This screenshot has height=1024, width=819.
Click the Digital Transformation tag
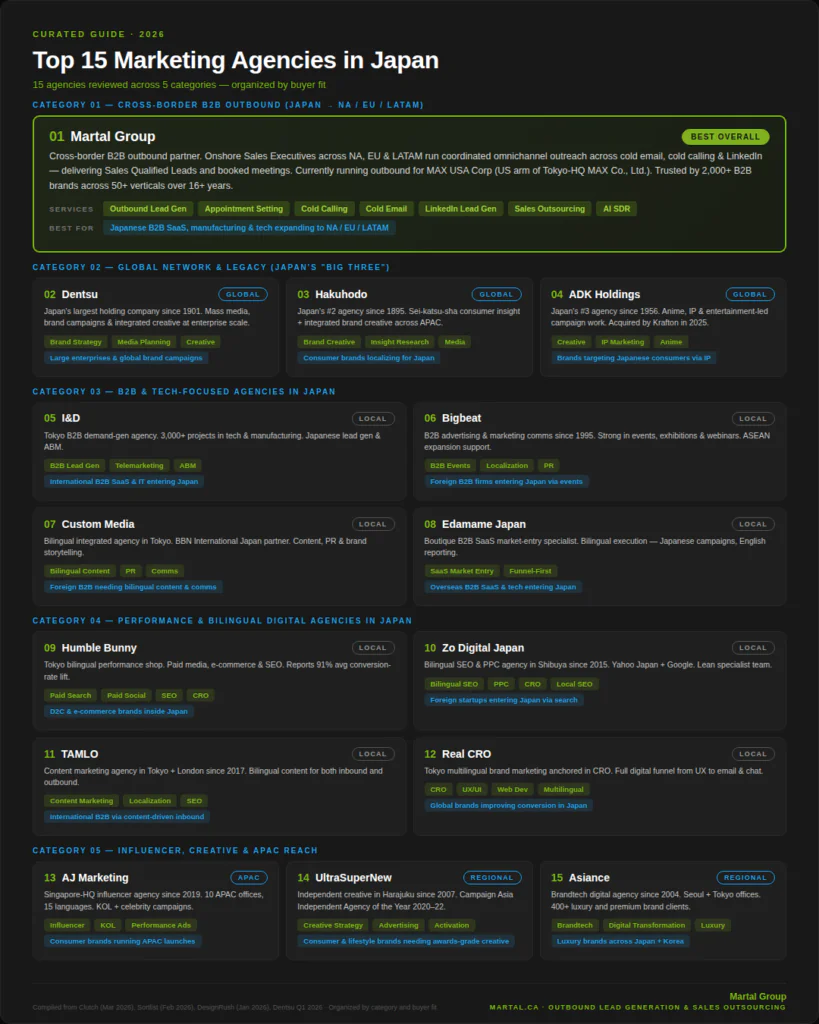pyautogui.click(x=647, y=925)
